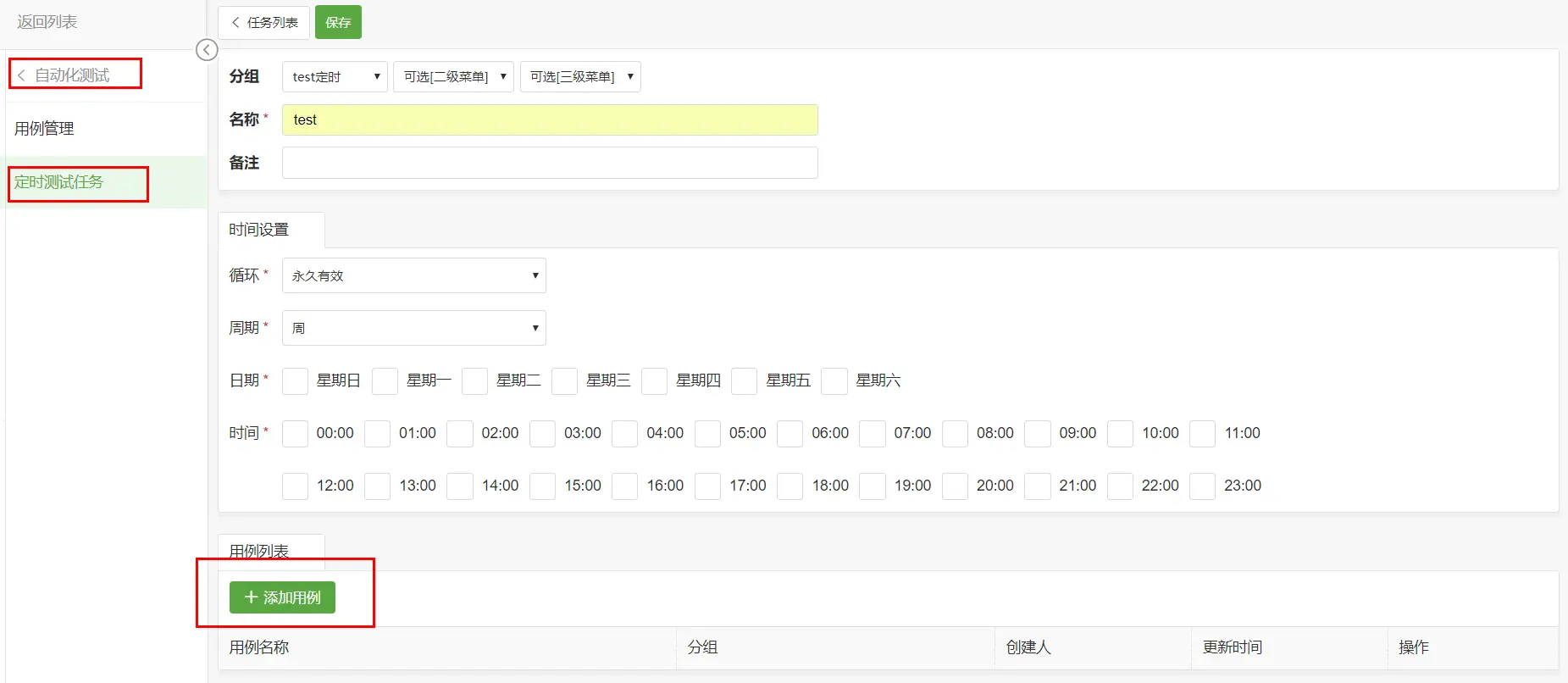Viewport: 1568px width, 683px height.
Task: Tick the 20:00 time checkbox
Action: click(x=956, y=486)
